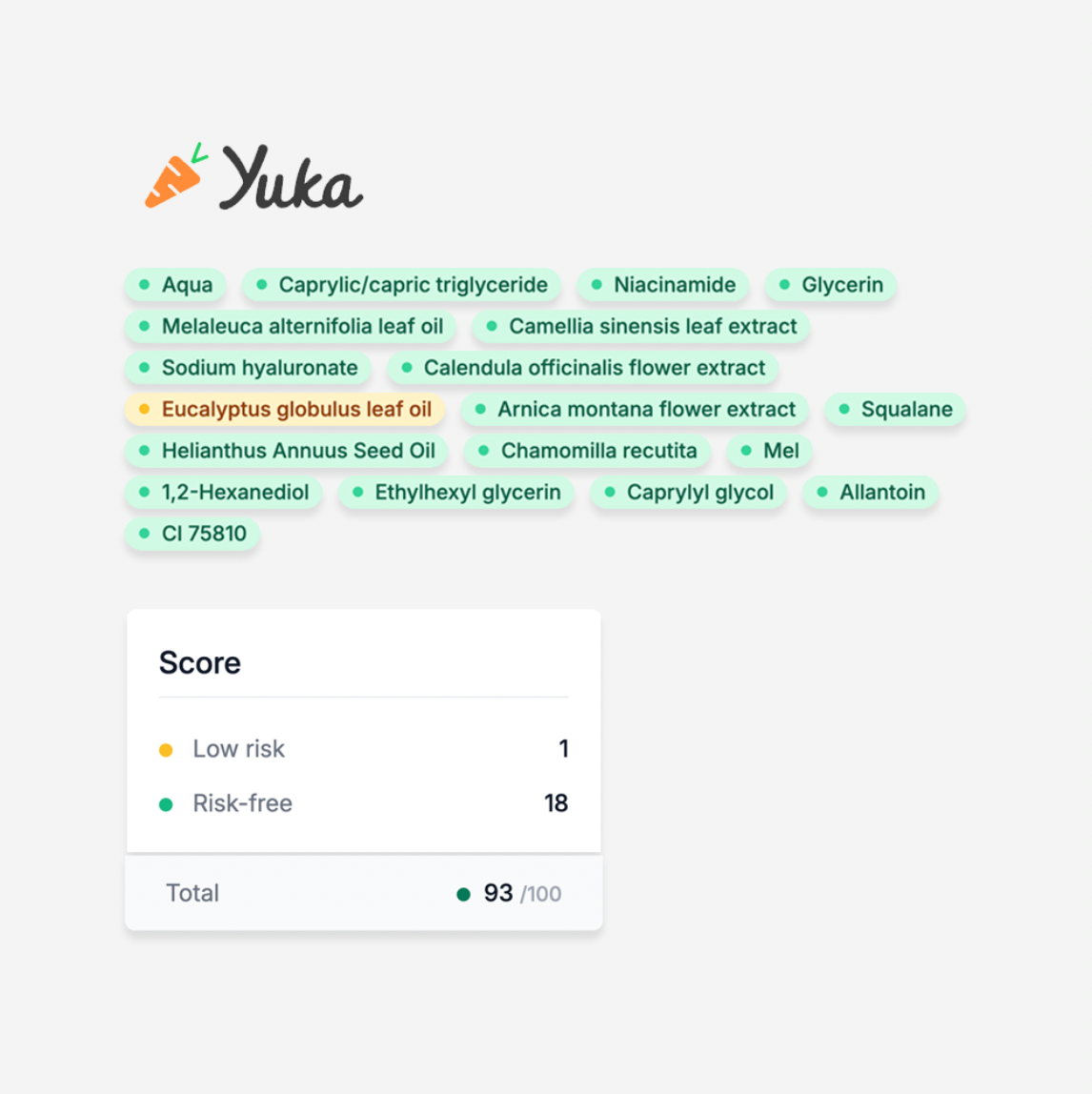Select the Aqua ingredient tag
This screenshot has height=1094, width=1092.
pos(175,285)
